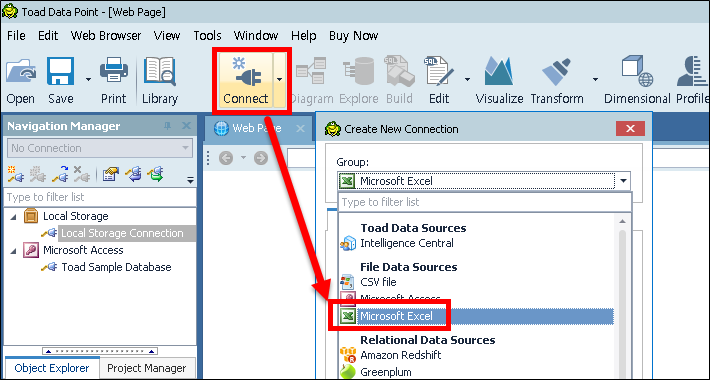Viewport: 710px width, 380px height.
Task: Click the Explore database toolbar icon
Action: pos(359,72)
